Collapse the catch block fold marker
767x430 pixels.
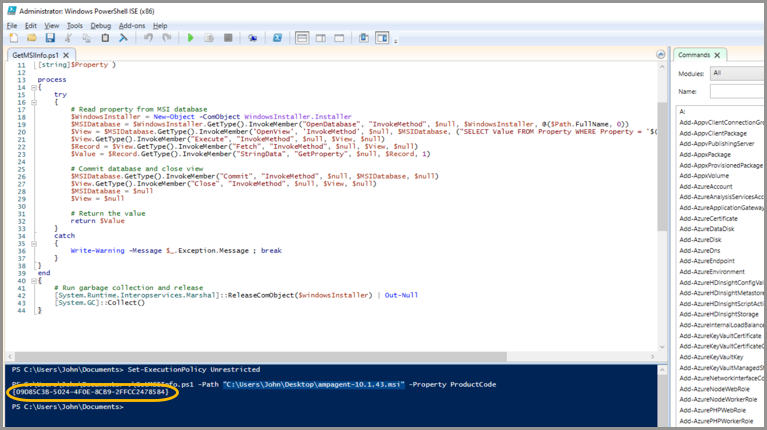(x=34, y=243)
